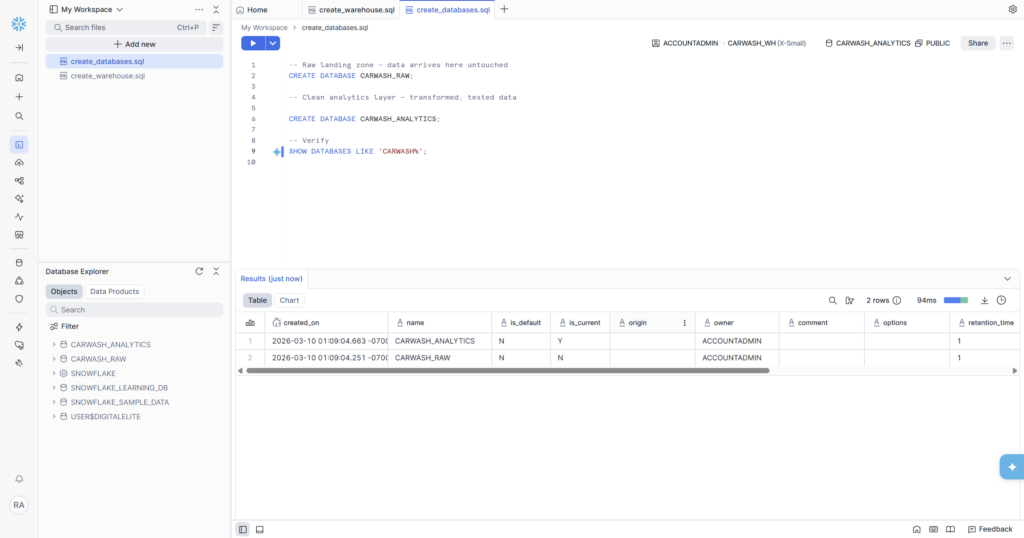Open workspace settings gear icon
This screenshot has height=538, width=1024.
coord(1012,9)
